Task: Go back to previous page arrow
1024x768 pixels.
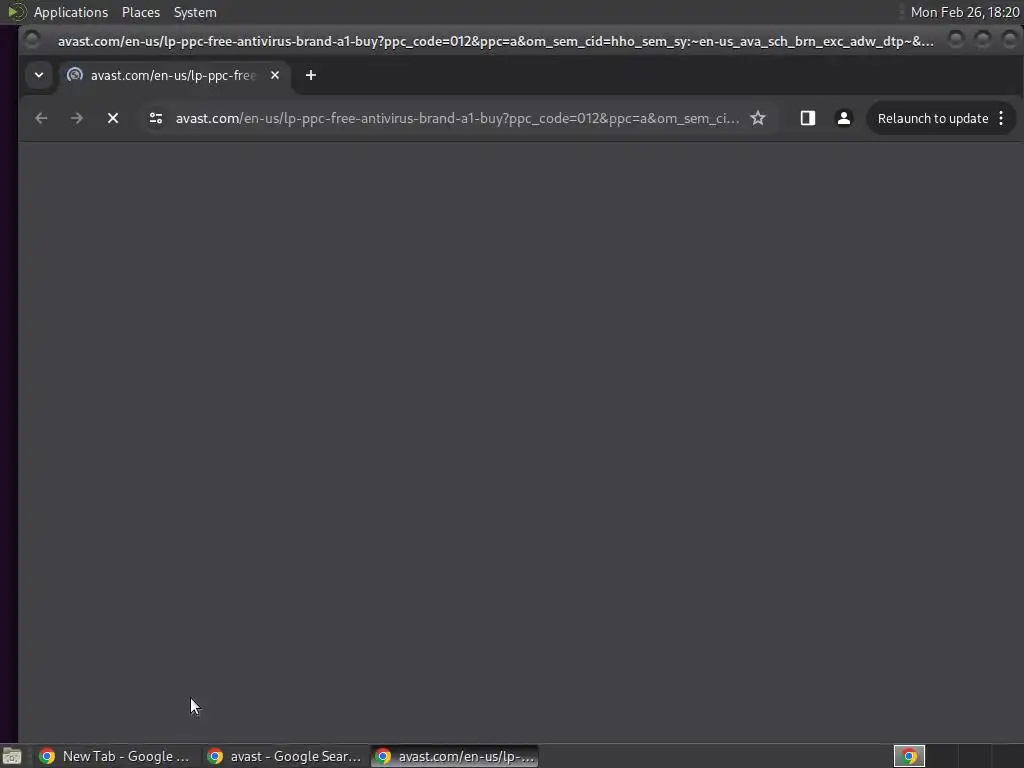Action: pos(41,118)
